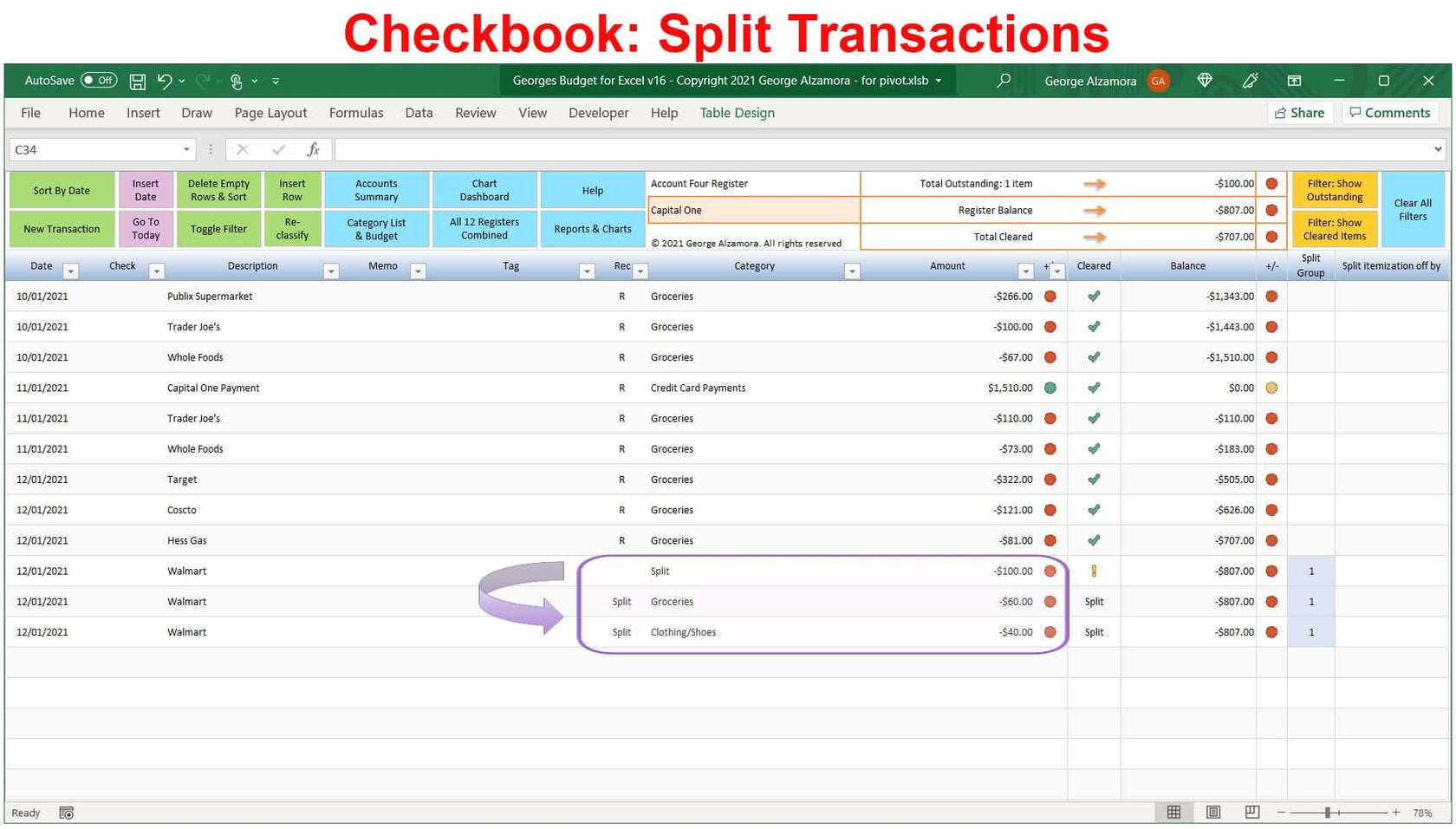The height and width of the screenshot is (829, 1456).
Task: Click the Save icon on Quick Access Toolbar
Action: pyautogui.click(x=137, y=81)
